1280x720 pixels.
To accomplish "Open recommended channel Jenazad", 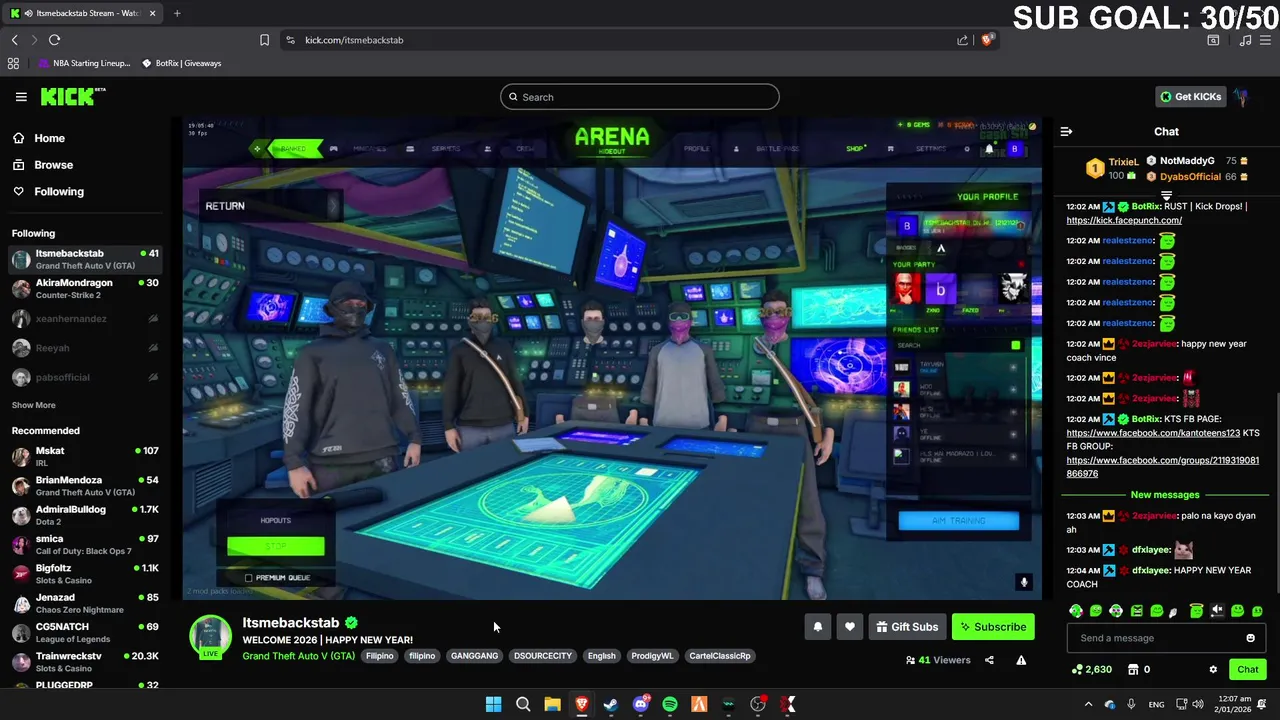I will (85, 603).
